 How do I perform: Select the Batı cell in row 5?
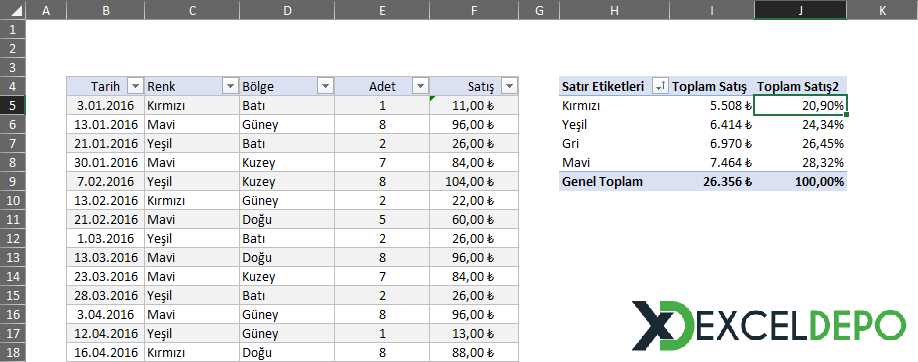point(287,105)
